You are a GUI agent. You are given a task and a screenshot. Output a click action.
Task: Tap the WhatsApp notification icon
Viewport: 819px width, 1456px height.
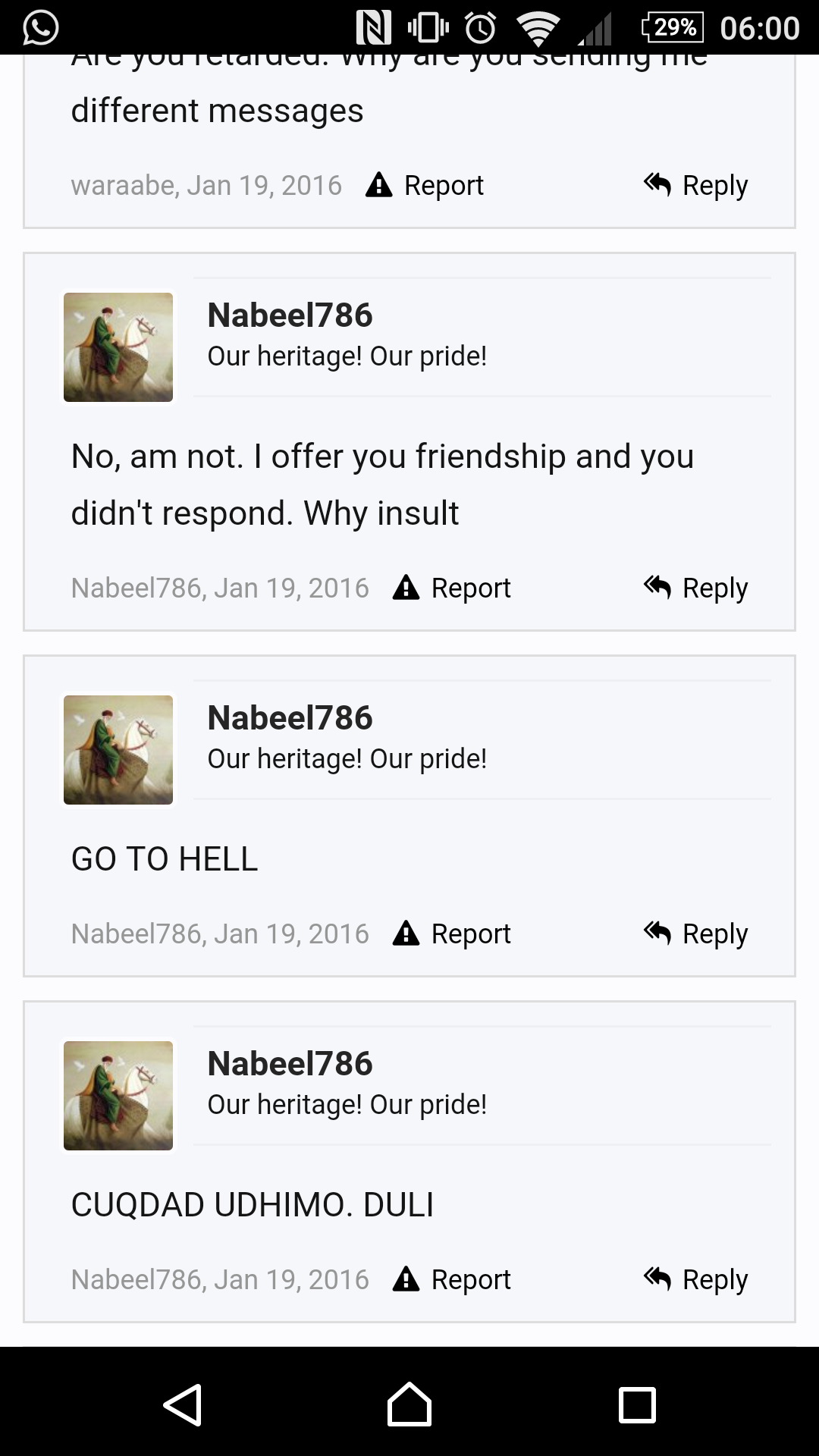pos(40,28)
